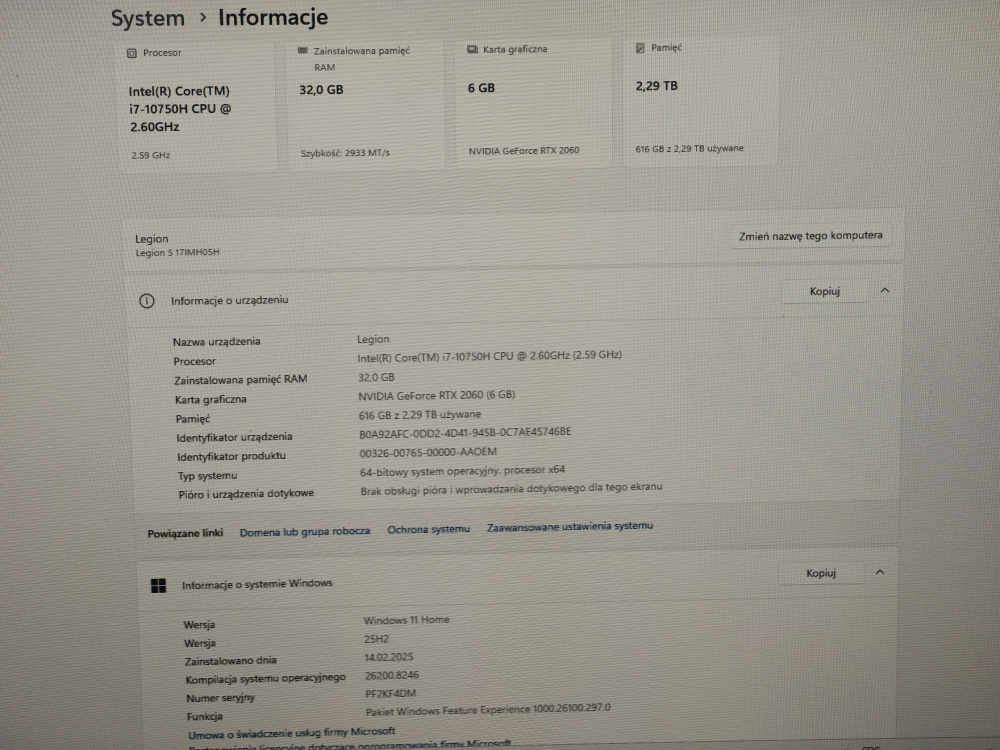Click the installed RAM memory icon
Viewport: 1000px width, 750px height.
tap(303, 50)
